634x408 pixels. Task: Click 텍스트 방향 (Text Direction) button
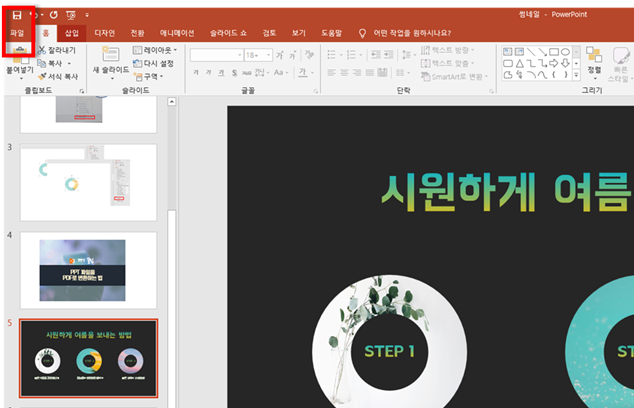tap(448, 50)
